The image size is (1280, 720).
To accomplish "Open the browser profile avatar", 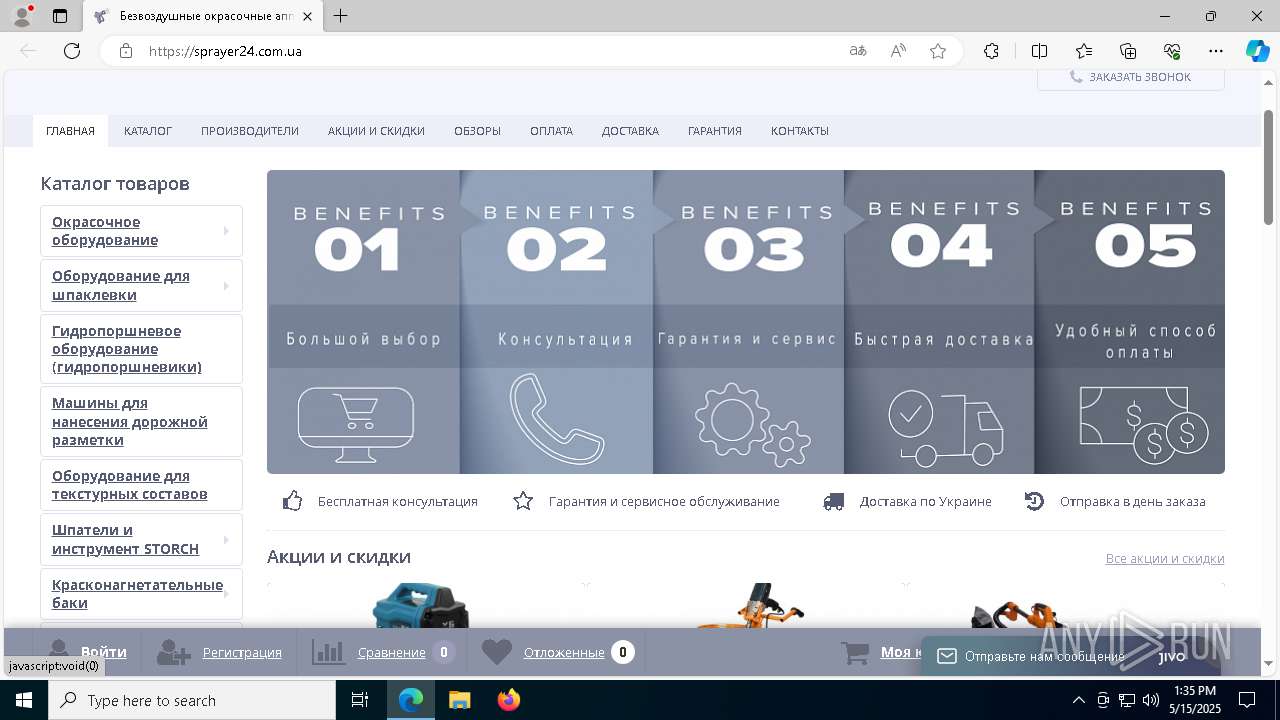I will click(22, 16).
